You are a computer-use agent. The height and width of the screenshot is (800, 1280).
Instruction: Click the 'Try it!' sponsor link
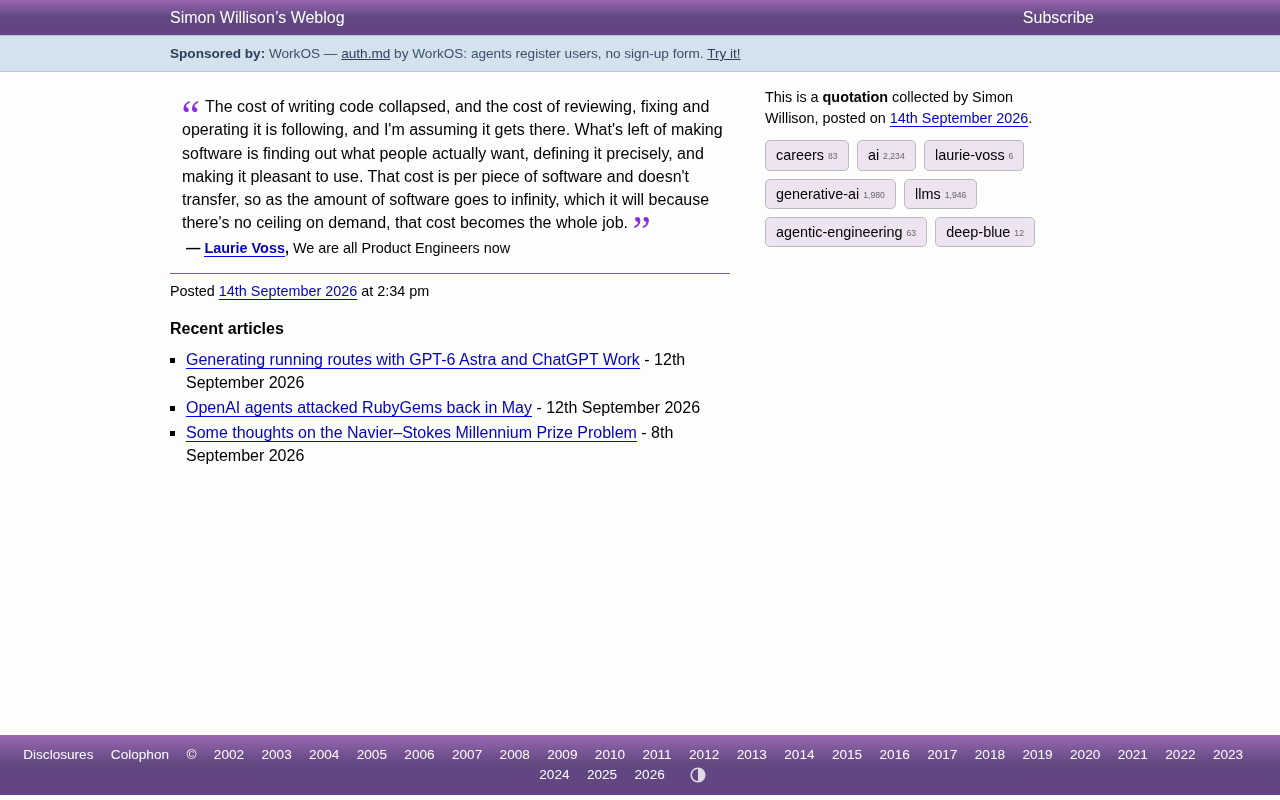724,54
